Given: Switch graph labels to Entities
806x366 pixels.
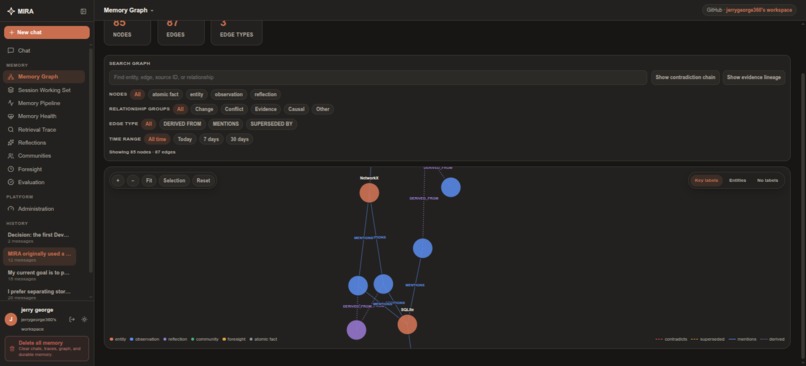Looking at the screenshot, I should point(738,180).
